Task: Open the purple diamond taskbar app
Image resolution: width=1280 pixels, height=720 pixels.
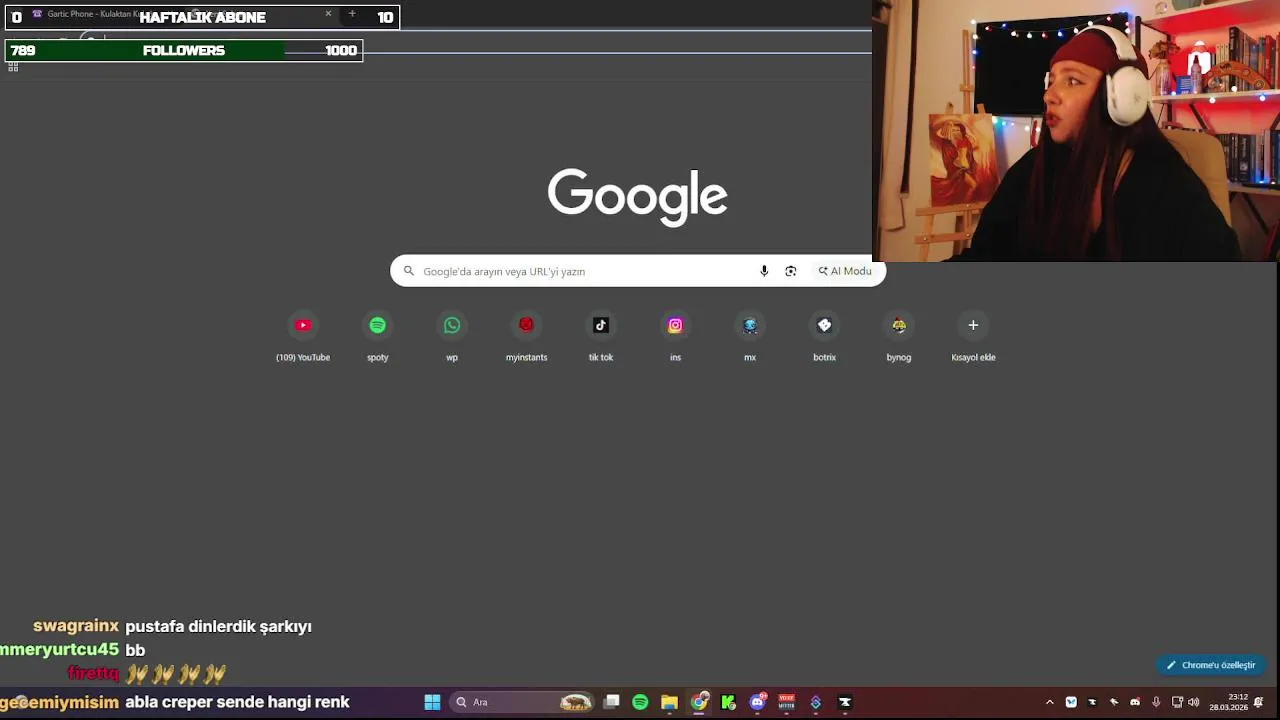Action: [815, 702]
